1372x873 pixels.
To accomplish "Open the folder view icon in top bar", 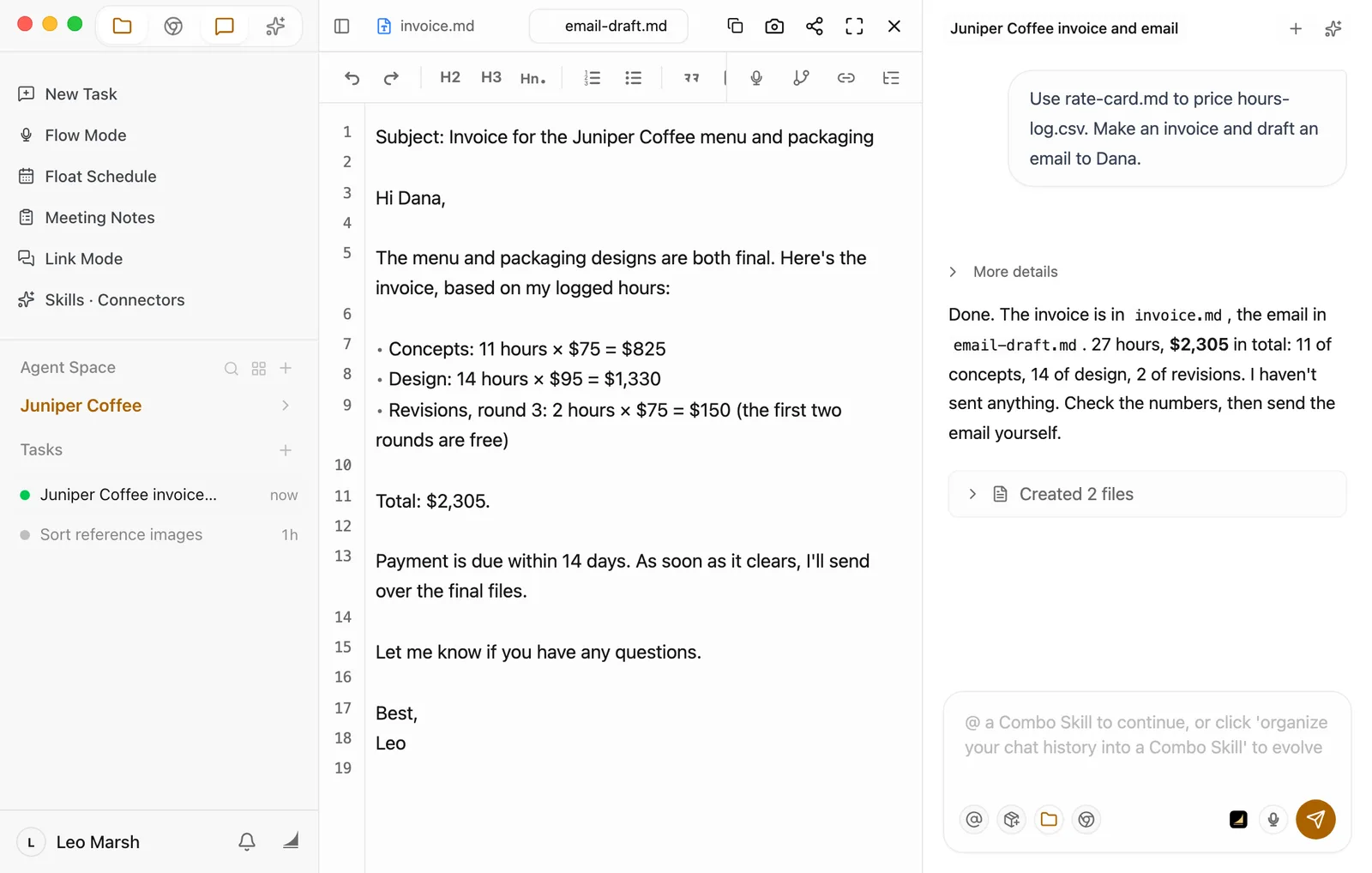I will pyautogui.click(x=123, y=26).
